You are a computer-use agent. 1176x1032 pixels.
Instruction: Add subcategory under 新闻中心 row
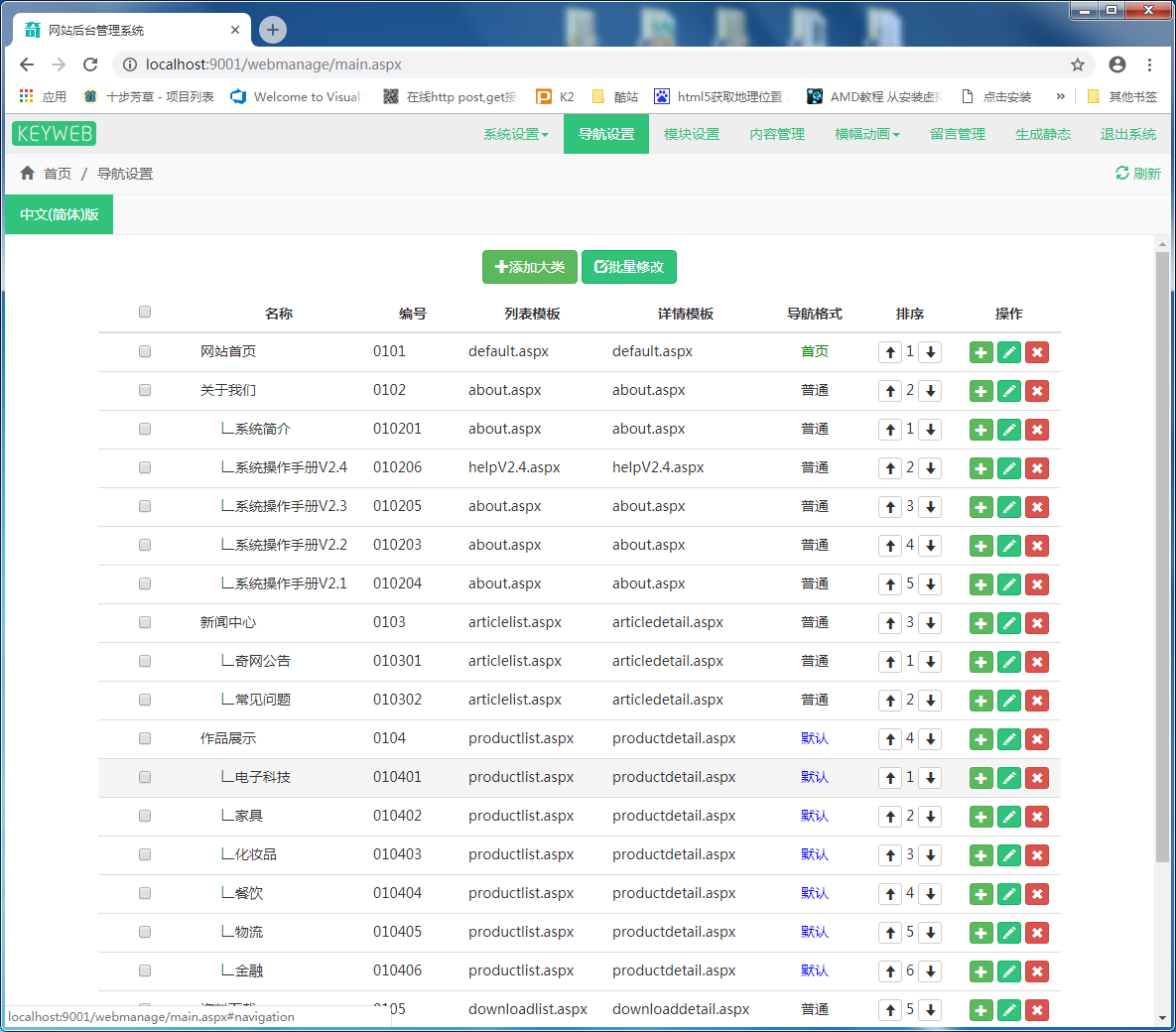click(x=980, y=623)
